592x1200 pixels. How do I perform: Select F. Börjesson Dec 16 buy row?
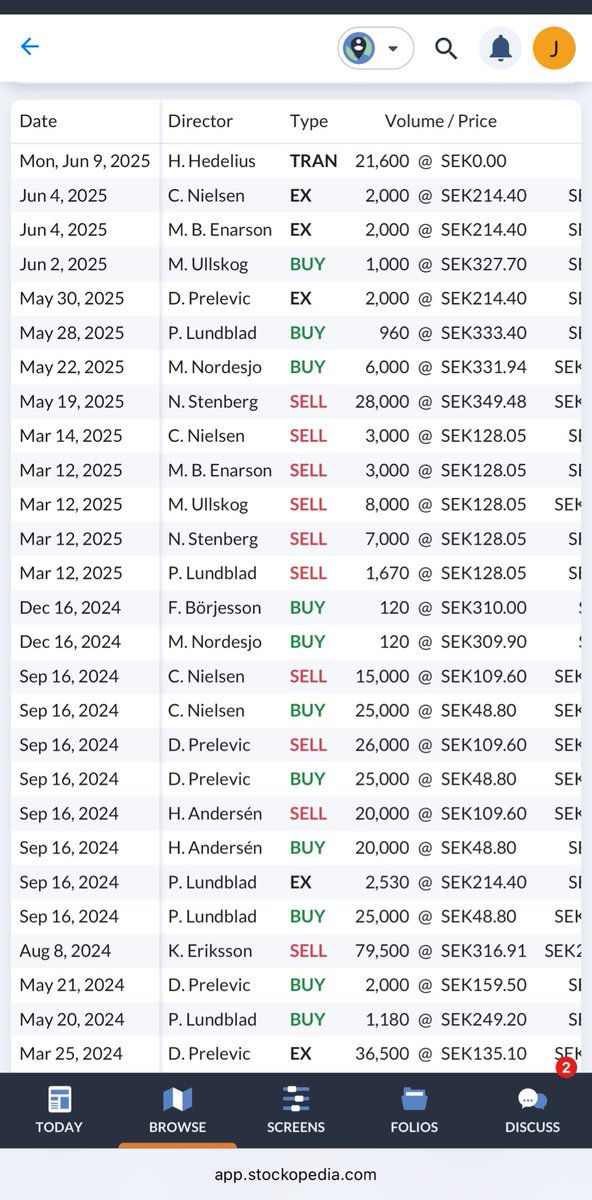[x=296, y=607]
